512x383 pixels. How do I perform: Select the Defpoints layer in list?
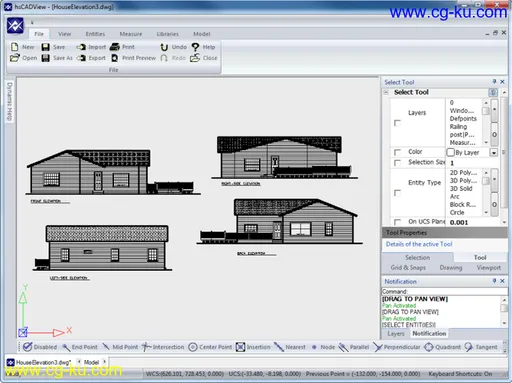point(463,119)
